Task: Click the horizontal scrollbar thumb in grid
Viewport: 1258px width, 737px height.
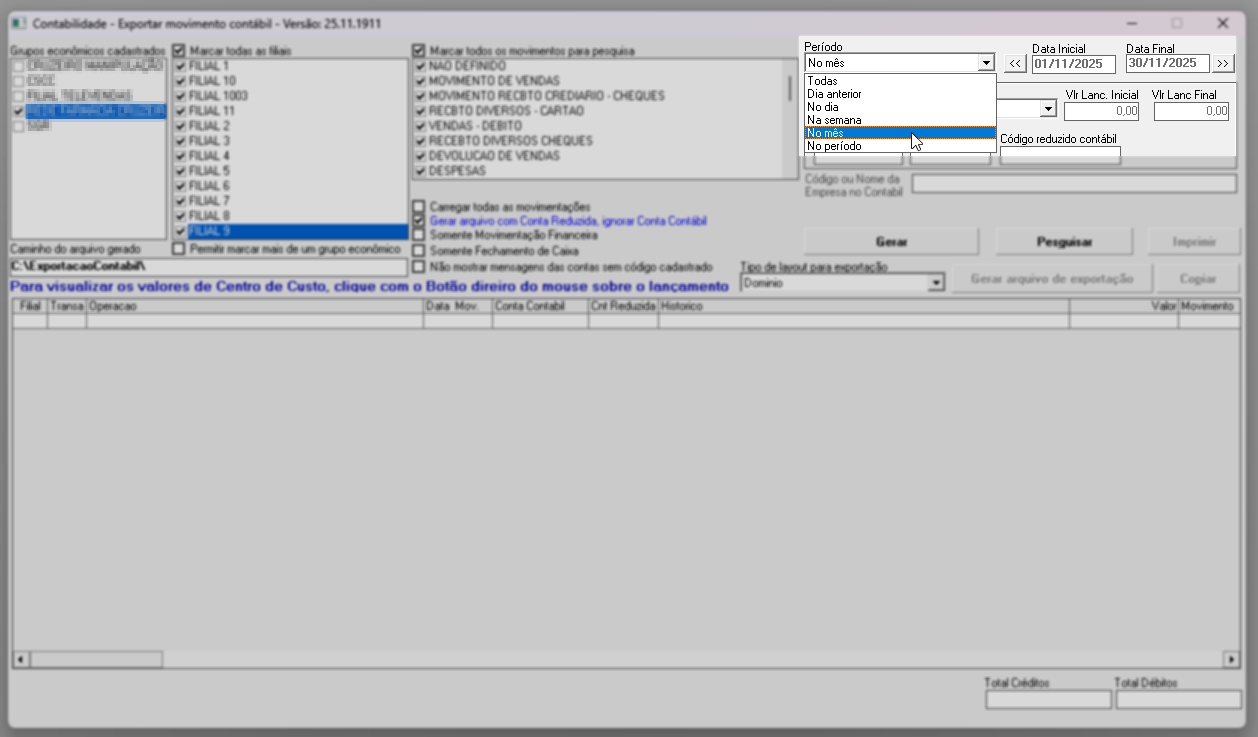Action: click(96, 660)
